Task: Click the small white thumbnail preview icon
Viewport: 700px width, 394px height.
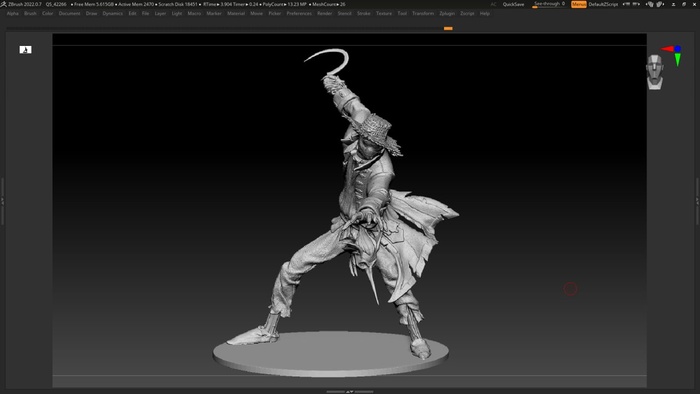Action: tap(25, 50)
